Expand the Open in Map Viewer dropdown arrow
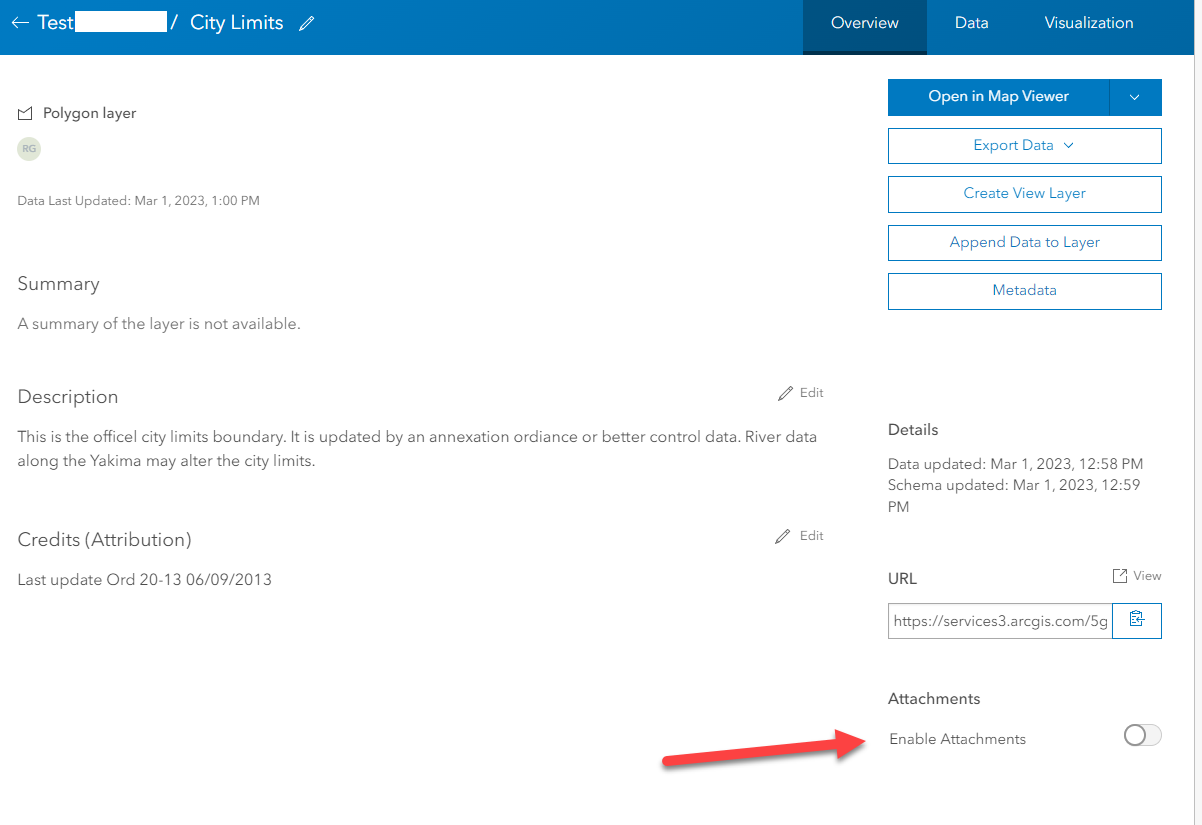This screenshot has width=1202, height=825. pyautogui.click(x=1135, y=97)
